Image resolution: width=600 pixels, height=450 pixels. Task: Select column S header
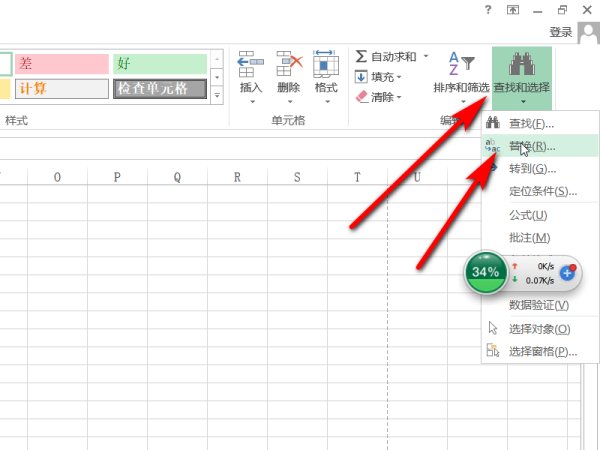(x=297, y=177)
